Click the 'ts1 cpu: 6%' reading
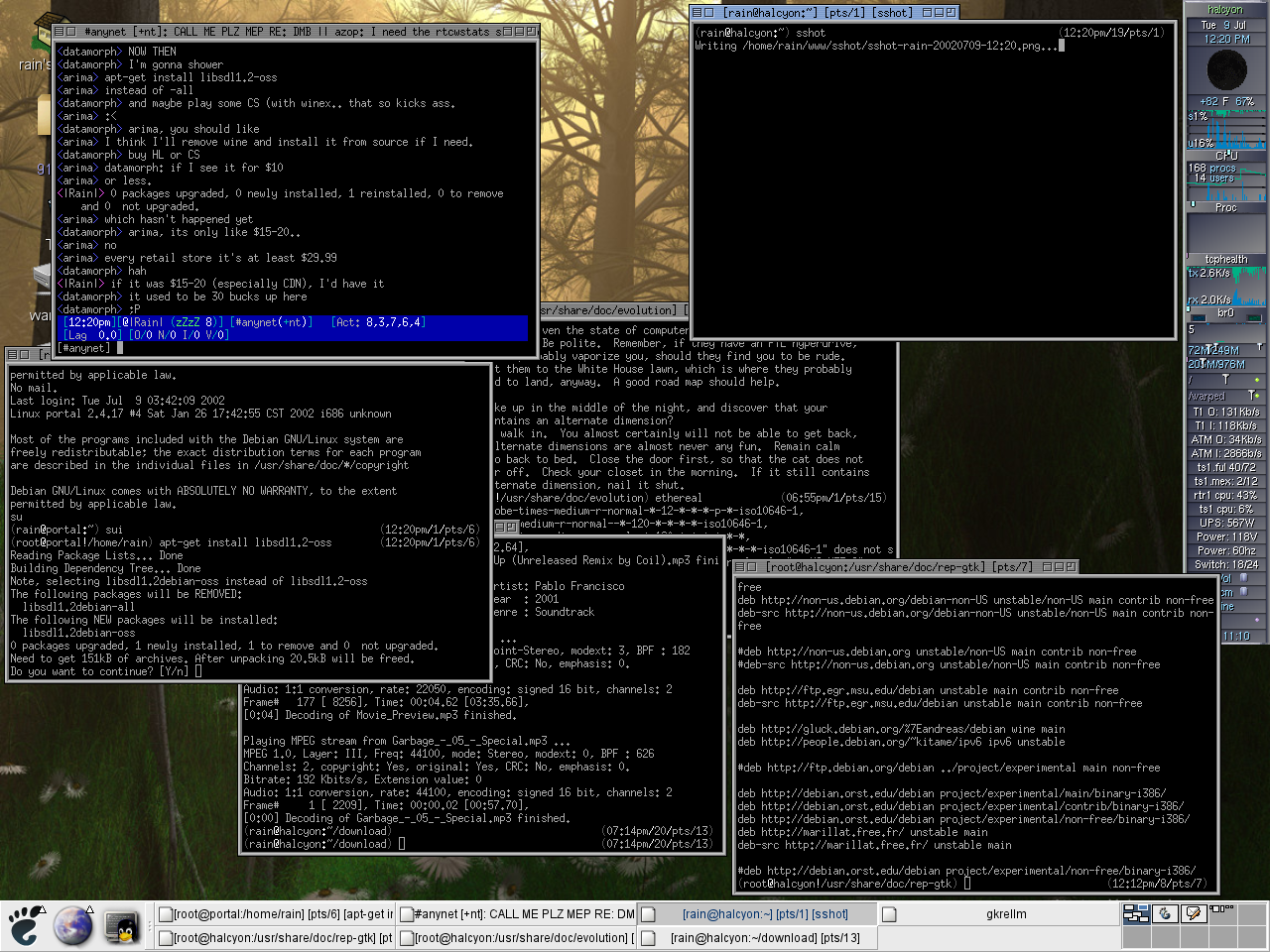This screenshot has height=952, width=1270. pos(1226,509)
